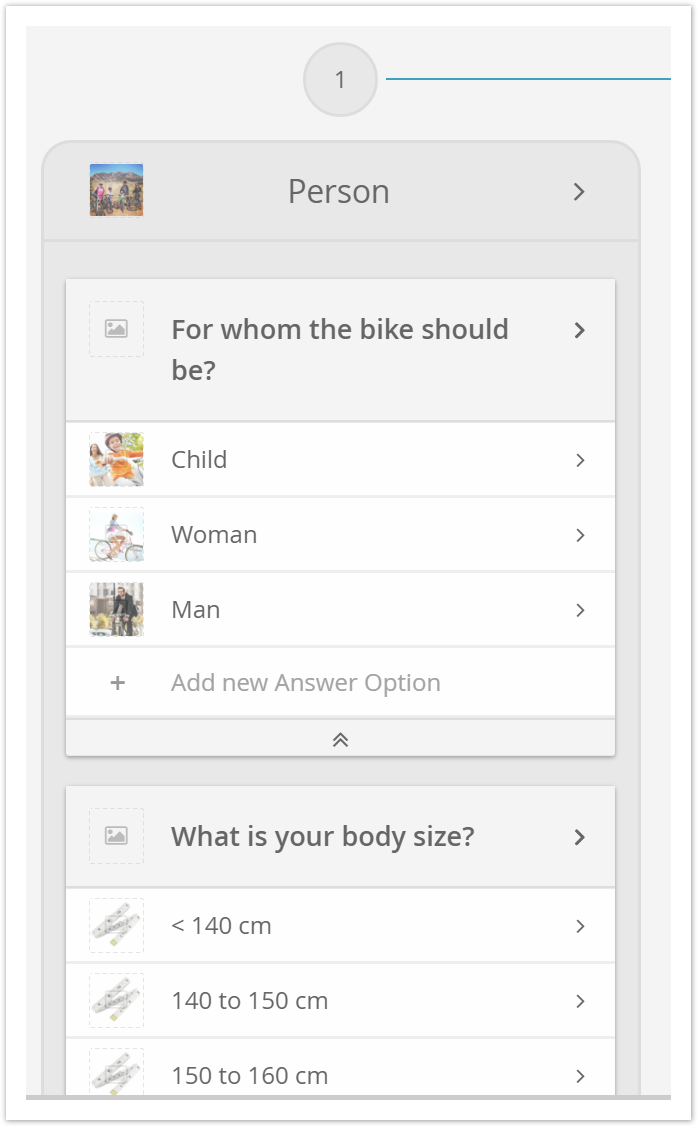697x1126 pixels.
Task: Open the Child answer chevron
Action: pyautogui.click(x=580, y=460)
